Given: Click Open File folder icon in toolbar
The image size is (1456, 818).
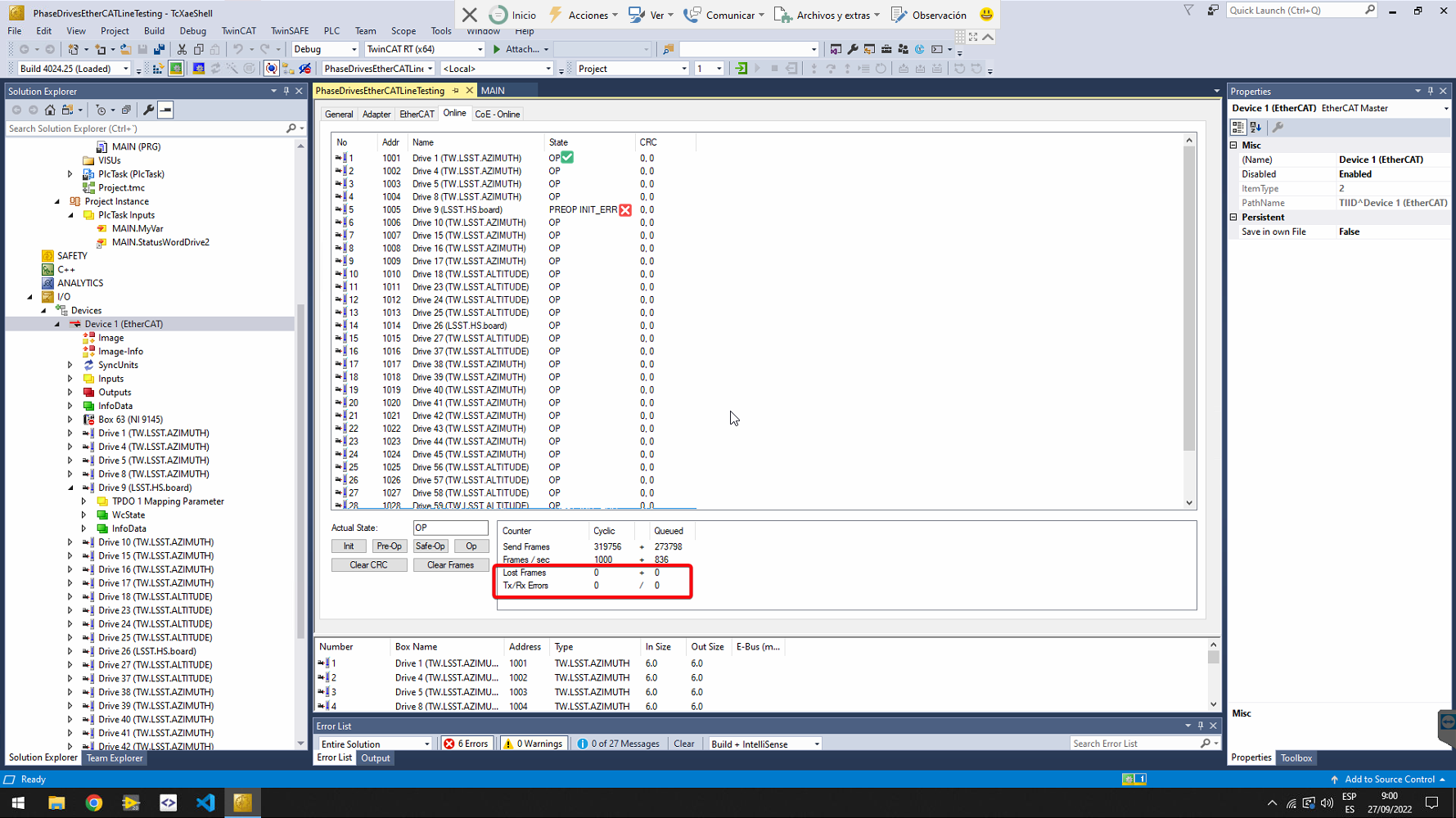Looking at the screenshot, I should (x=125, y=49).
